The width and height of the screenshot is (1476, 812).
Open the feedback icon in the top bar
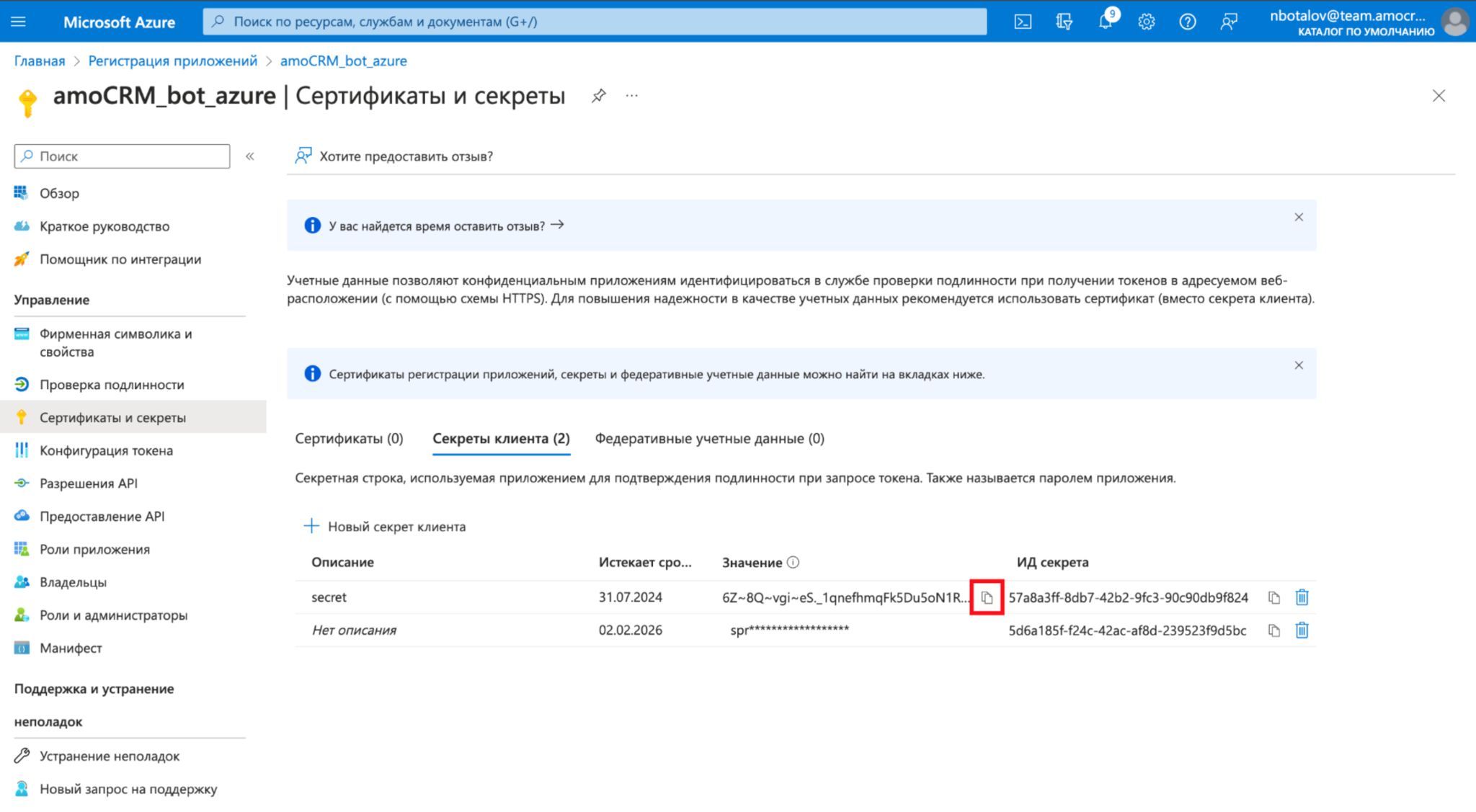(x=1228, y=22)
